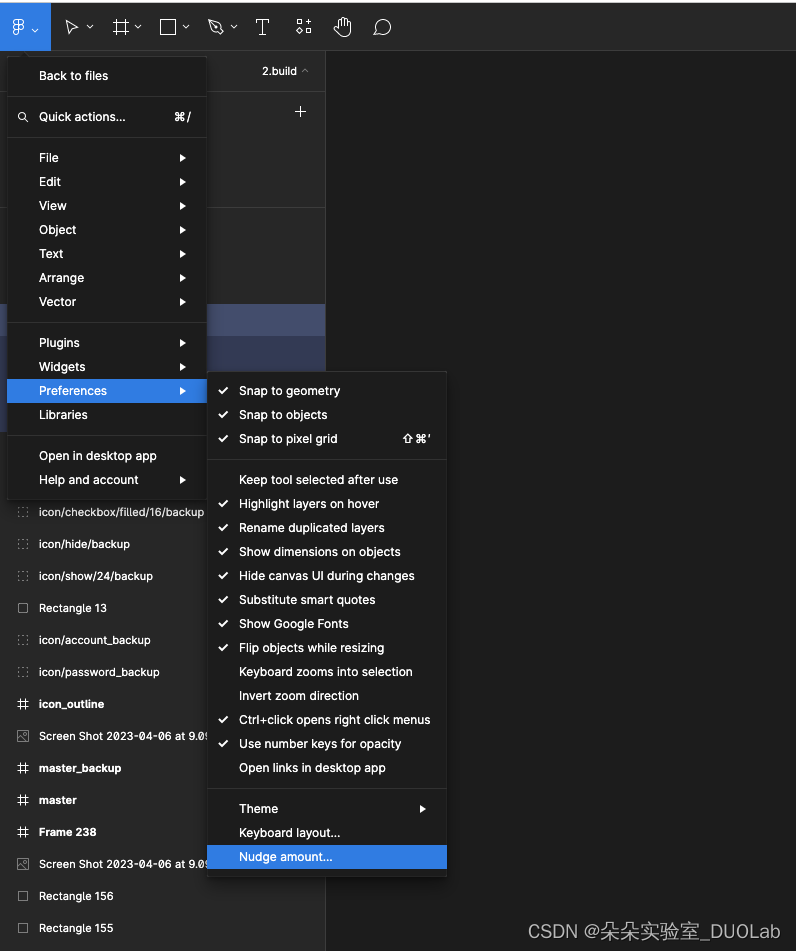The width and height of the screenshot is (796, 951).
Task: Enable Invert zoom direction
Action: (298, 695)
